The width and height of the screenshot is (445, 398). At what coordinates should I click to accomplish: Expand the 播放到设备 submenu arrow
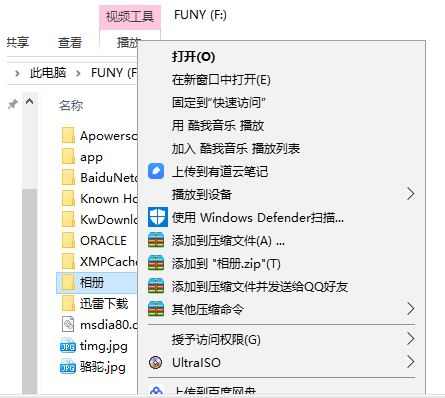click(411, 194)
